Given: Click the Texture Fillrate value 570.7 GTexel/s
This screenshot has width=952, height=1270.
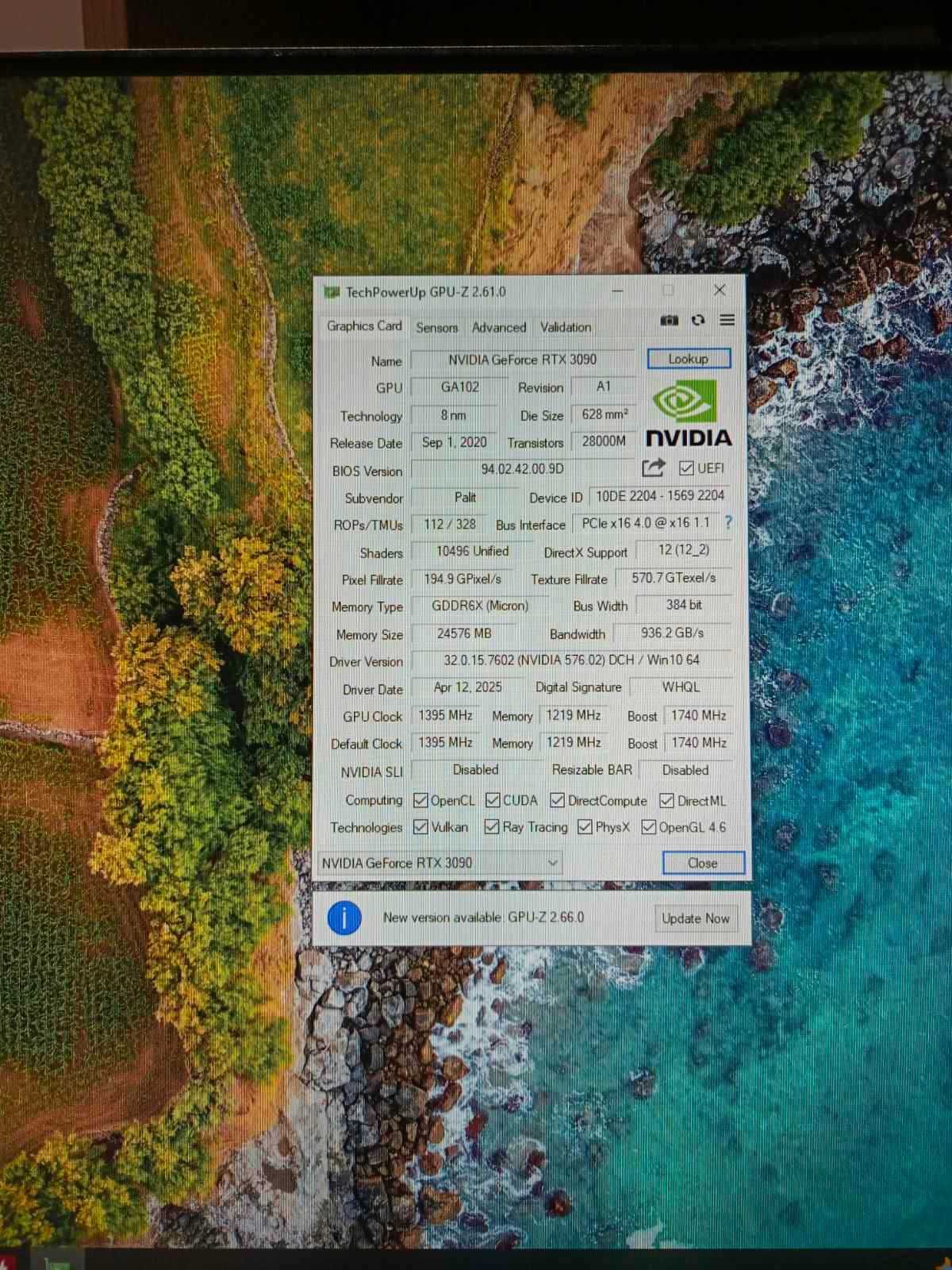Looking at the screenshot, I should coord(674,578).
